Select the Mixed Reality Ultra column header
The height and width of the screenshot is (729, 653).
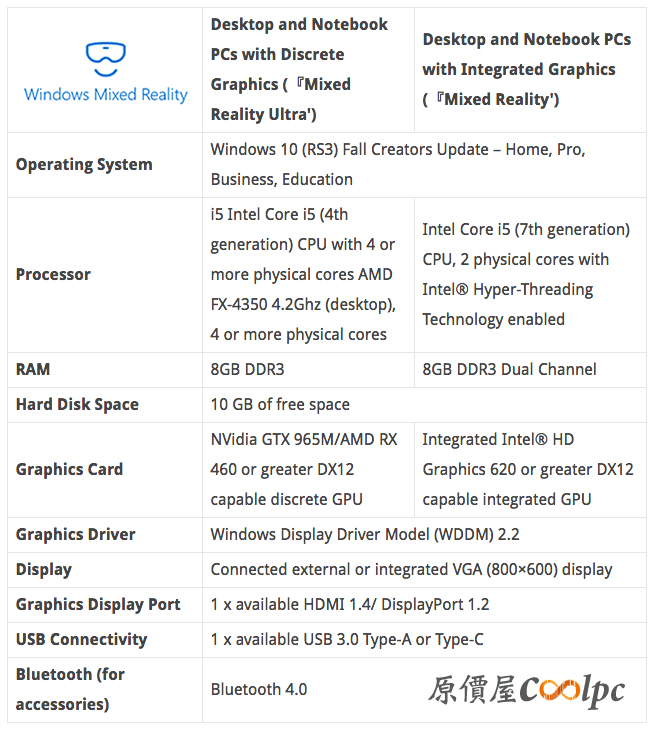(308, 70)
